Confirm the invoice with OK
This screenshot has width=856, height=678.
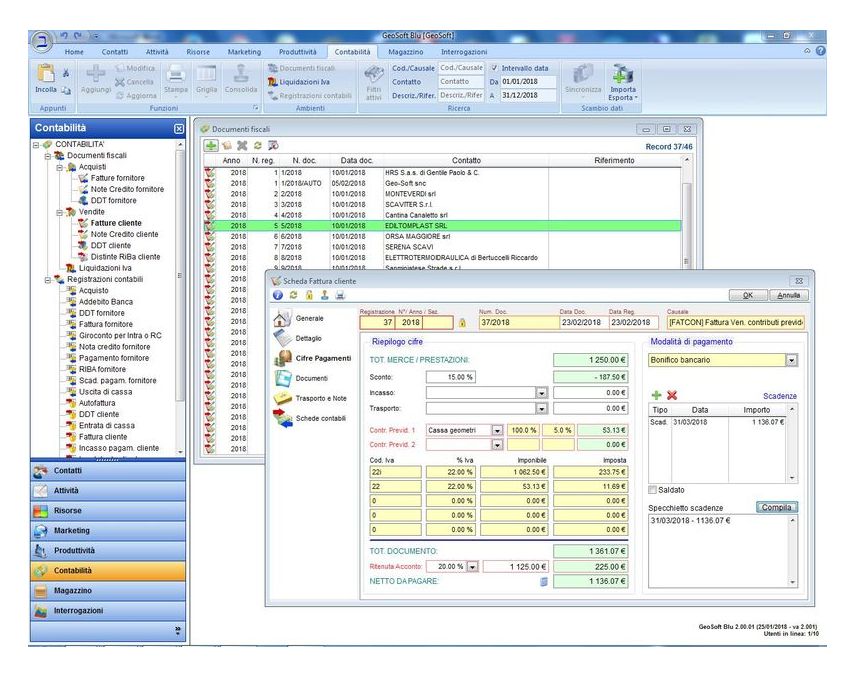748,295
